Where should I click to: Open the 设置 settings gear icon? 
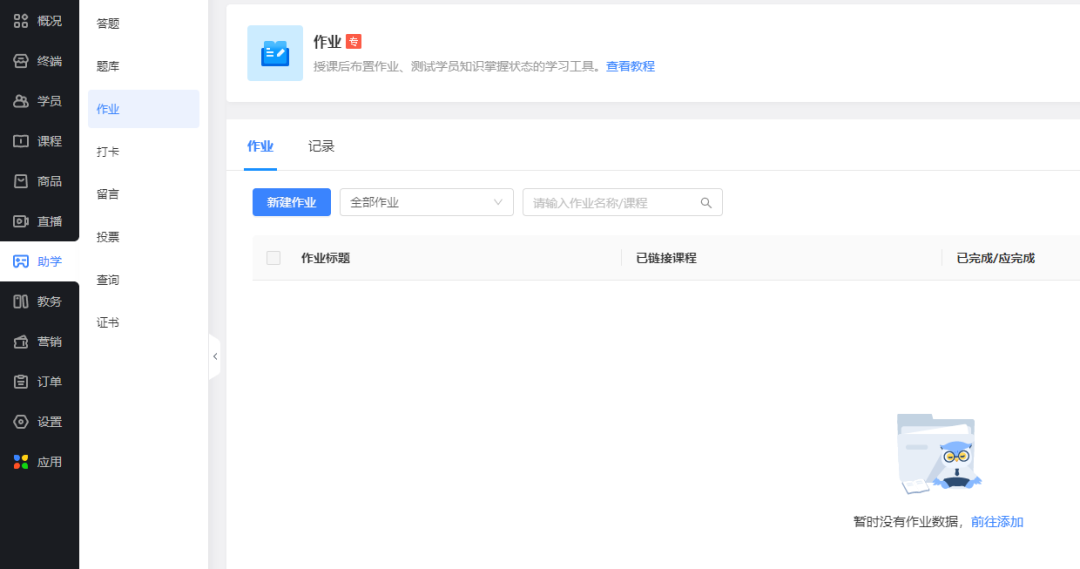(21, 422)
